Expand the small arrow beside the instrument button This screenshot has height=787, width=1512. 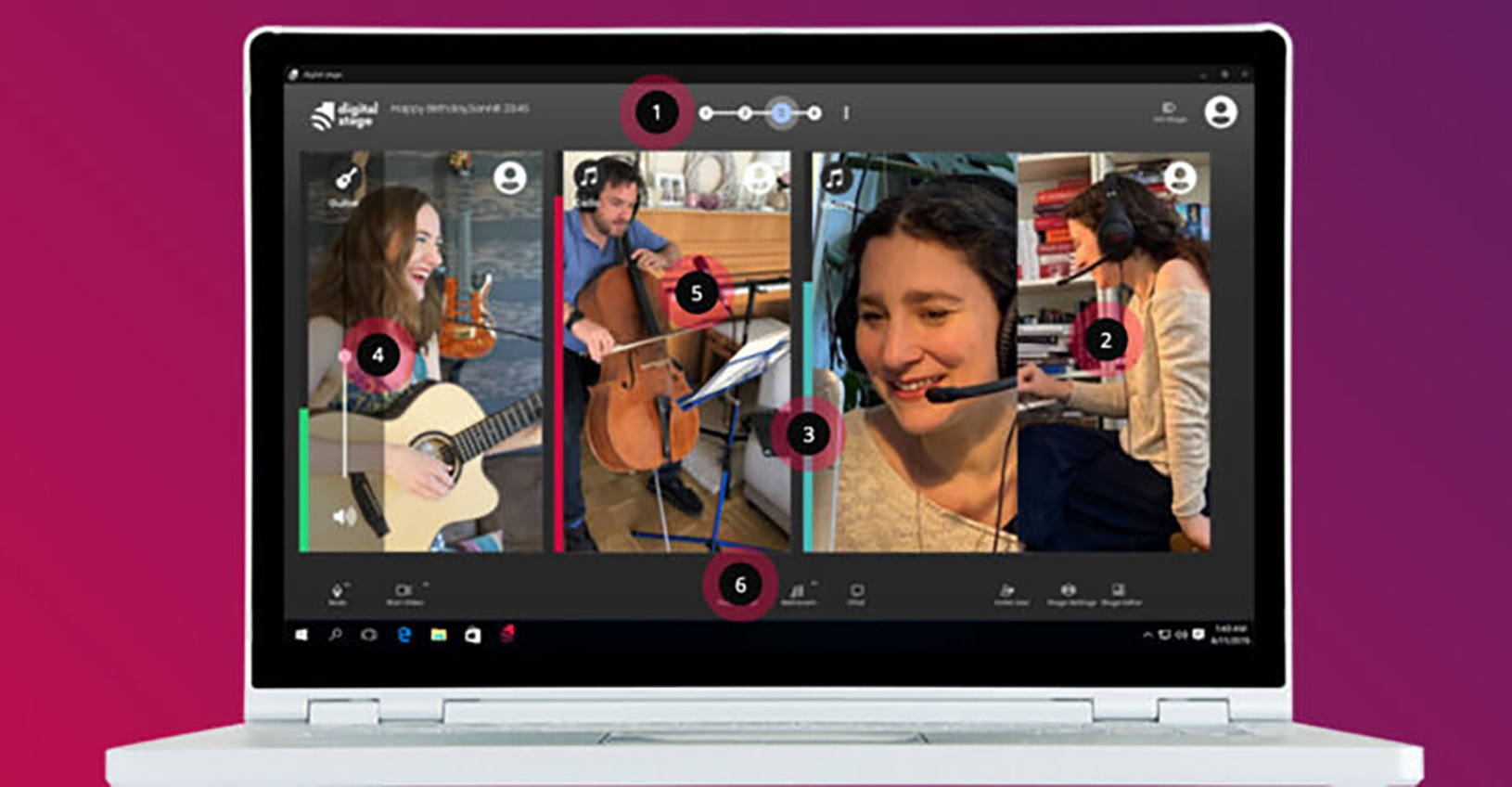pyautogui.click(x=814, y=584)
